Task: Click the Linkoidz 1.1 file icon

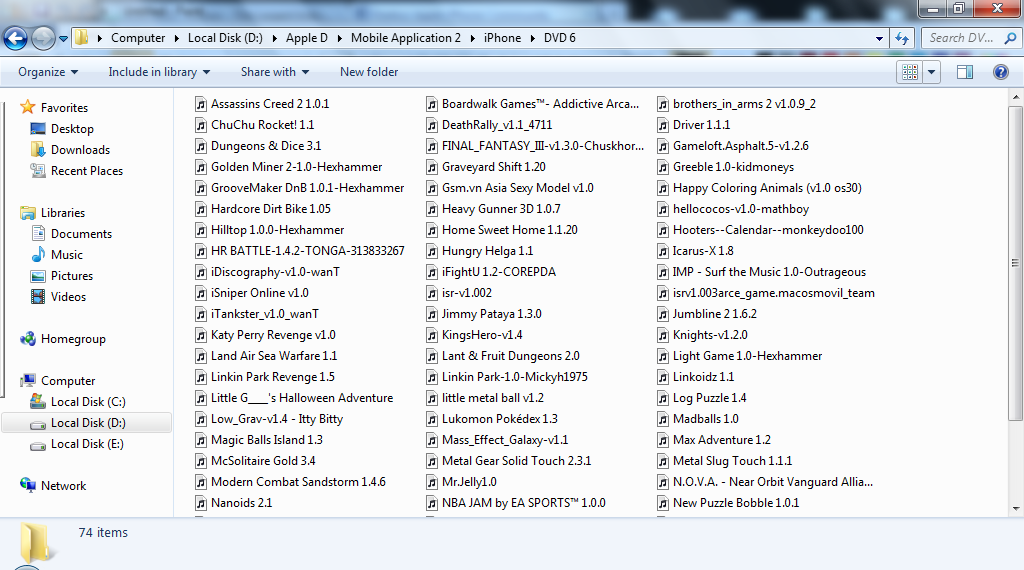Action: (663, 377)
